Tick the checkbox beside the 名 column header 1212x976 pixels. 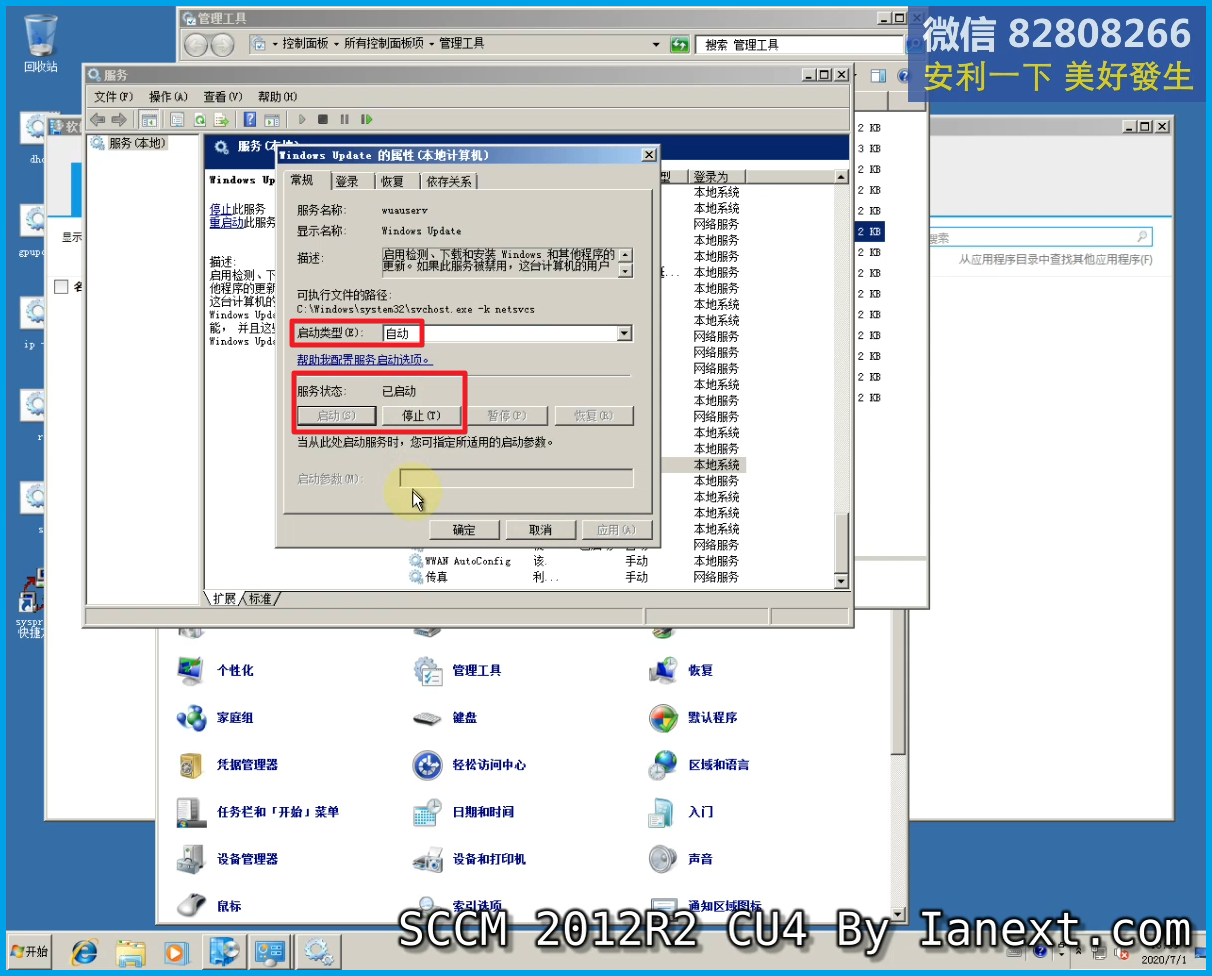pyautogui.click(x=61, y=287)
